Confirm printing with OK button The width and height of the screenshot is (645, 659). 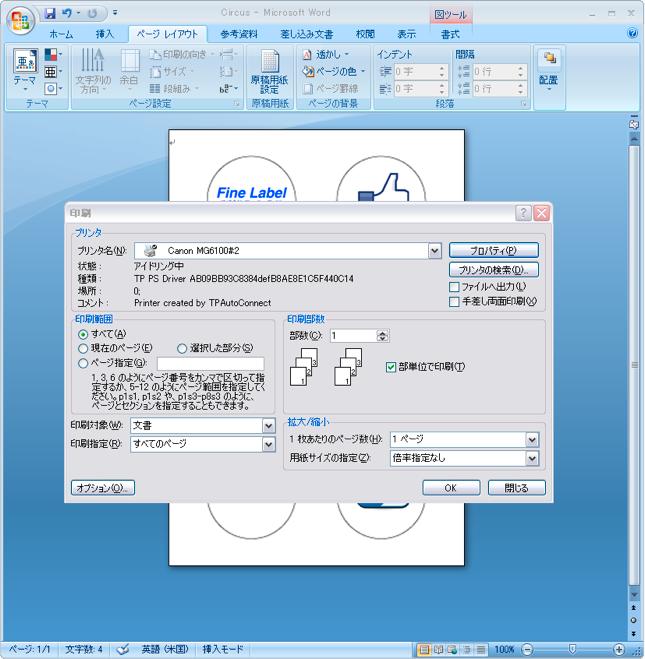pos(451,488)
